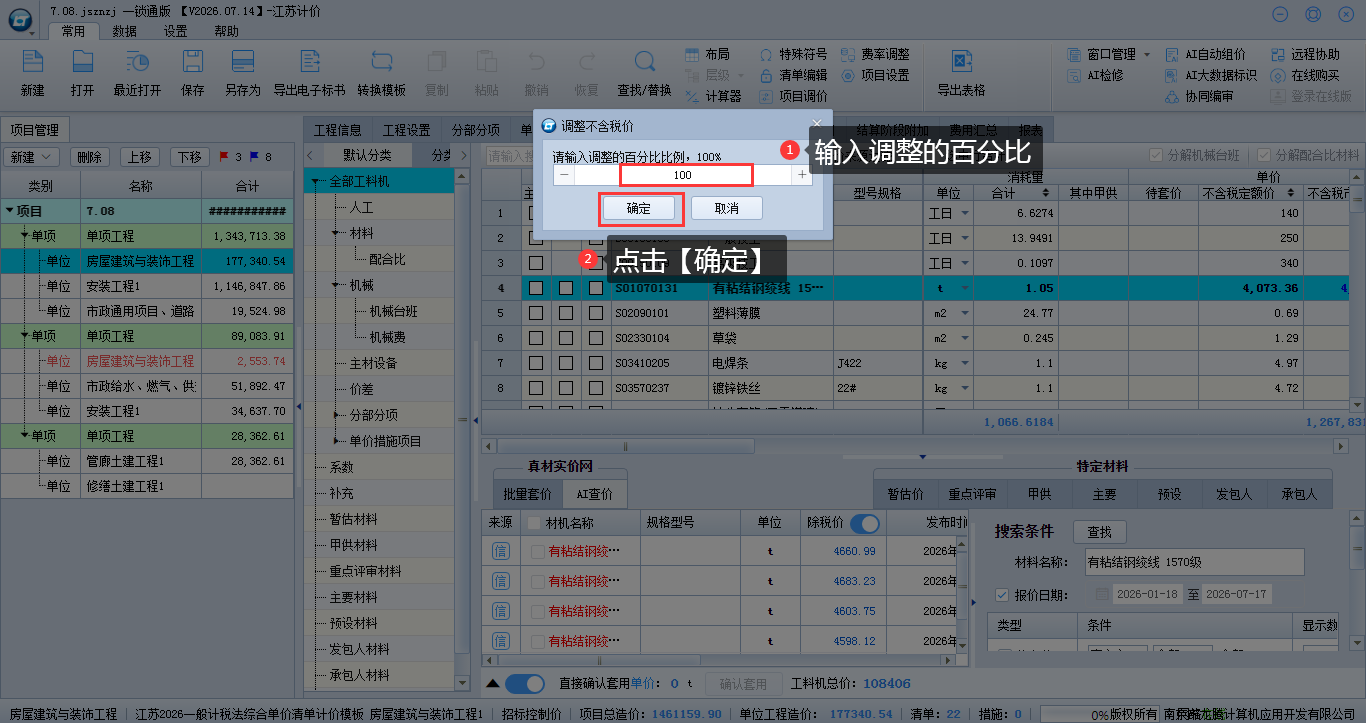Collapse 单项工程 node totaling 1,343,713.38
1366x723 pixels.
click(x=24, y=236)
